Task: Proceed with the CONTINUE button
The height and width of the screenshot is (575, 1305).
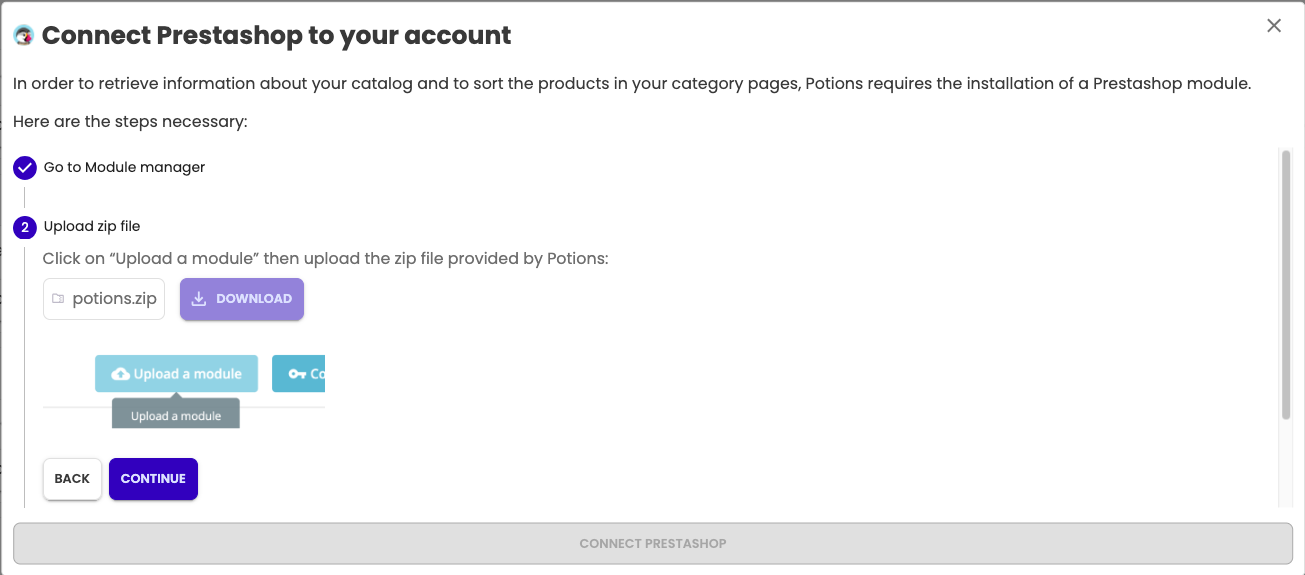Action: point(153,479)
